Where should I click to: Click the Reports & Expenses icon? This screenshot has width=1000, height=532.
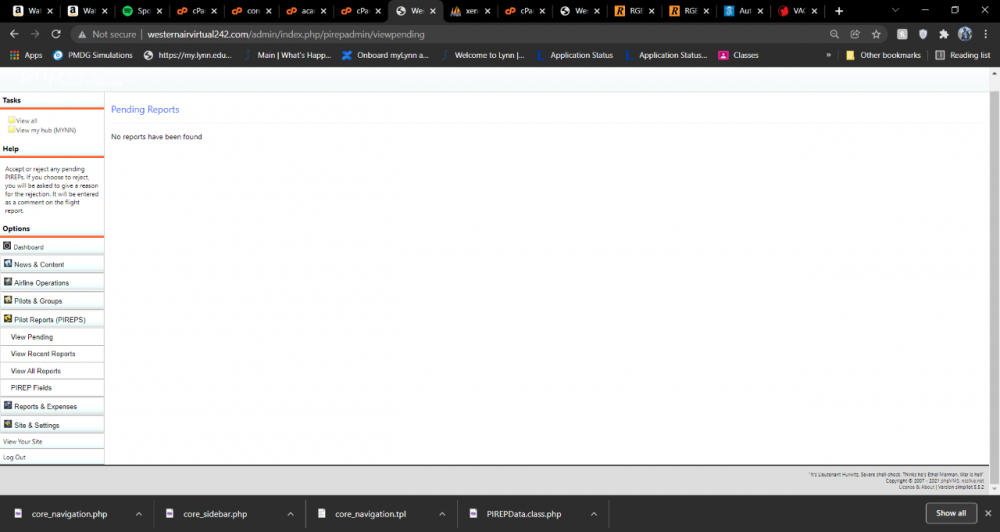[x=8, y=406]
